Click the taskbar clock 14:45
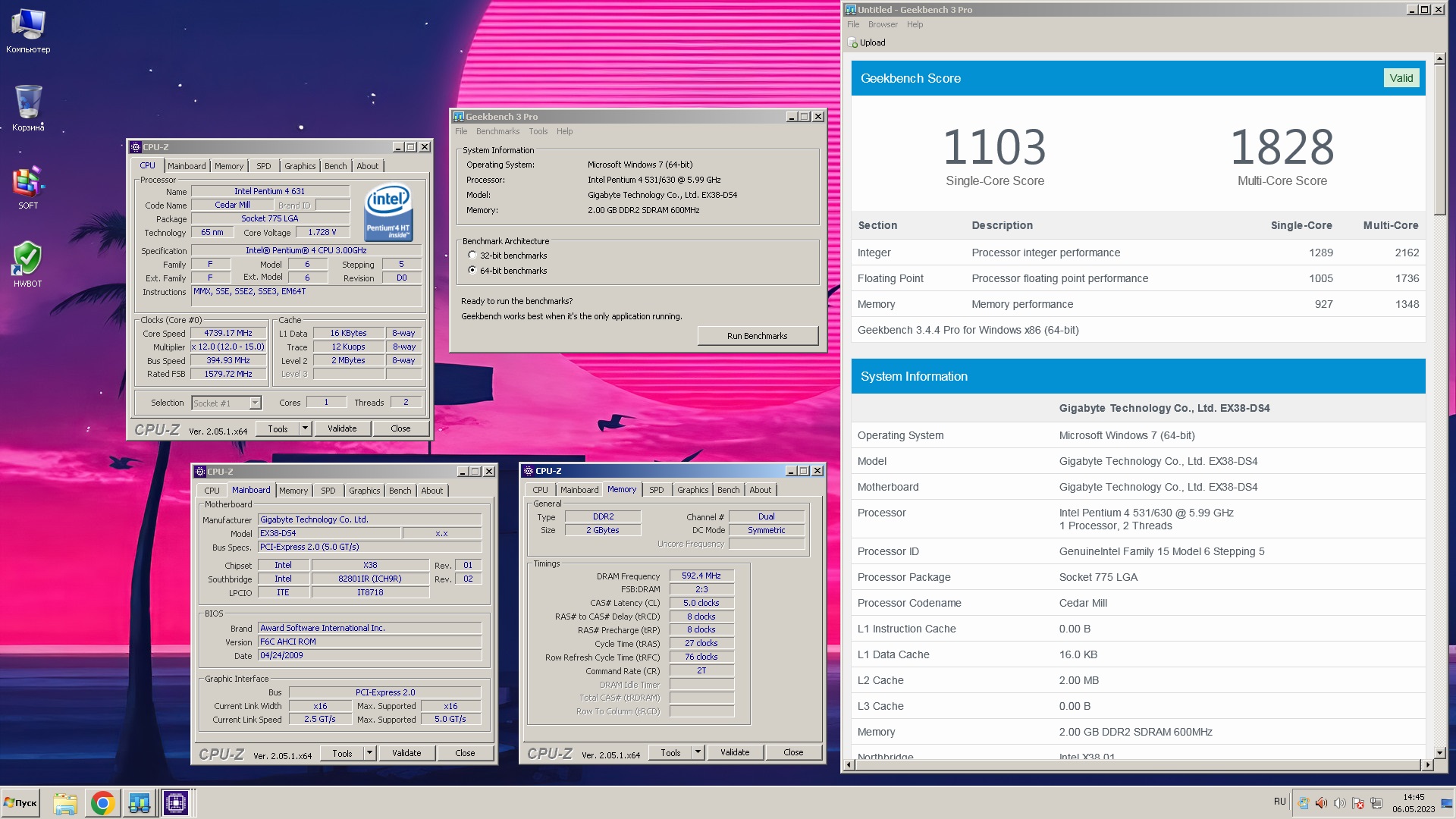 click(x=1414, y=797)
